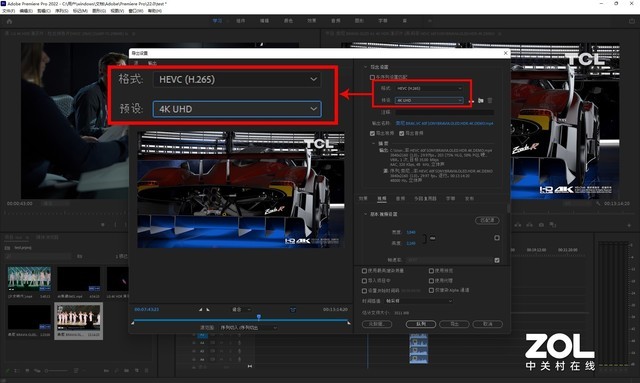The image size is (640, 383).
Task: Click the Cancel button
Action: (x=487, y=324)
